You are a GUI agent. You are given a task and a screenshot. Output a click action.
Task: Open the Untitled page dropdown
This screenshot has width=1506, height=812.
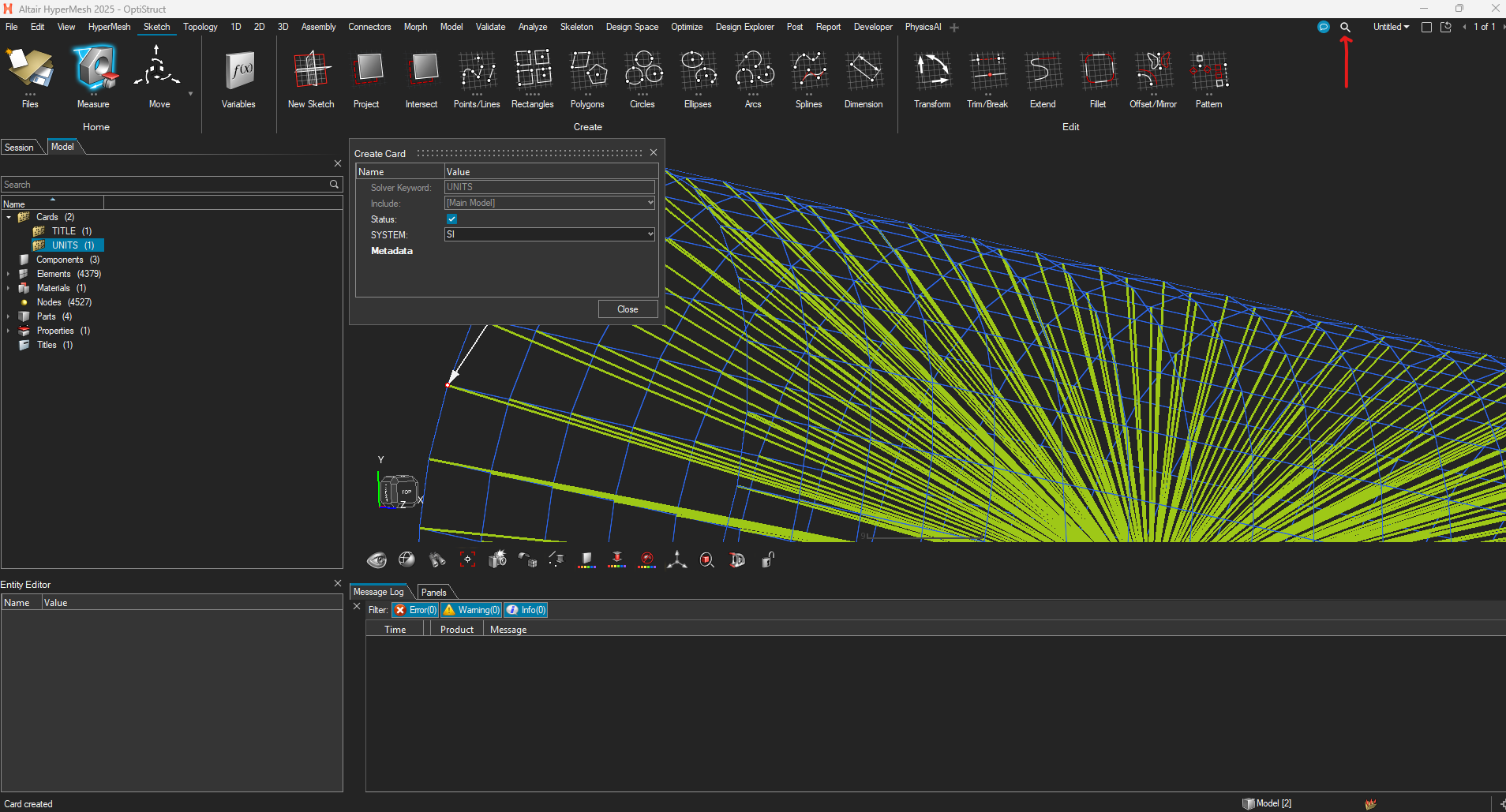(1391, 27)
